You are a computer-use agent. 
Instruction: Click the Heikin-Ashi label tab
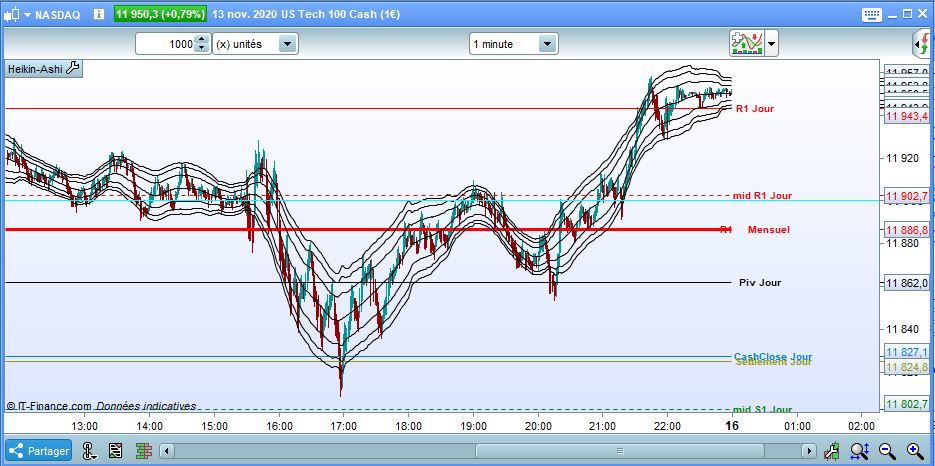pyautogui.click(x=35, y=69)
